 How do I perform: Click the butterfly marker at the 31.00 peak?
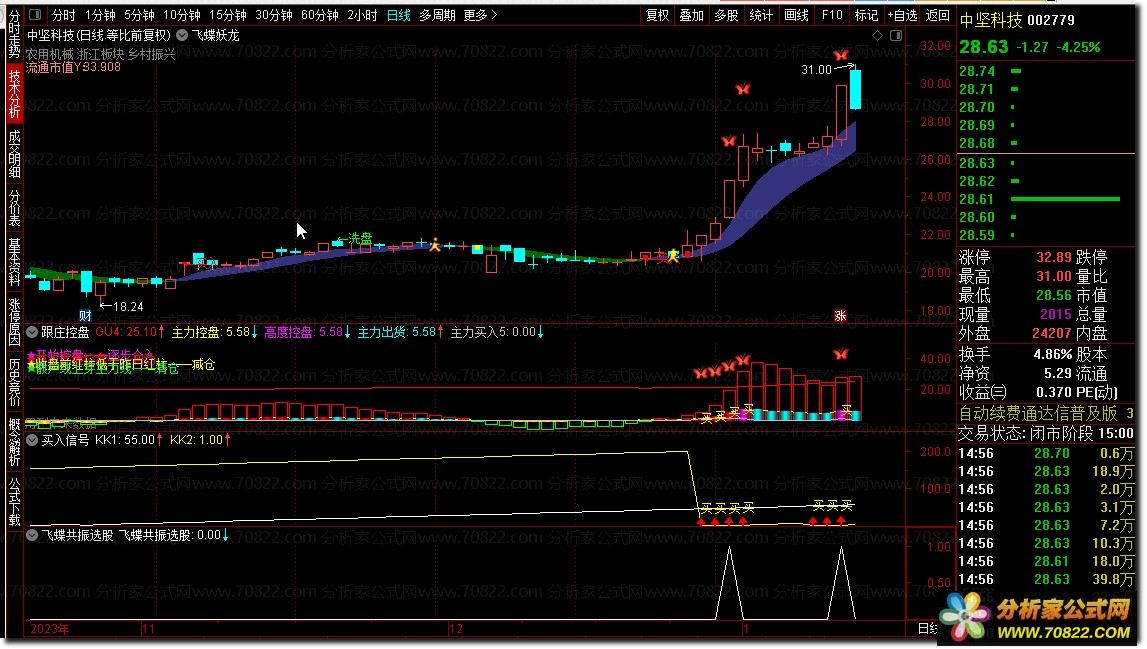pos(841,55)
